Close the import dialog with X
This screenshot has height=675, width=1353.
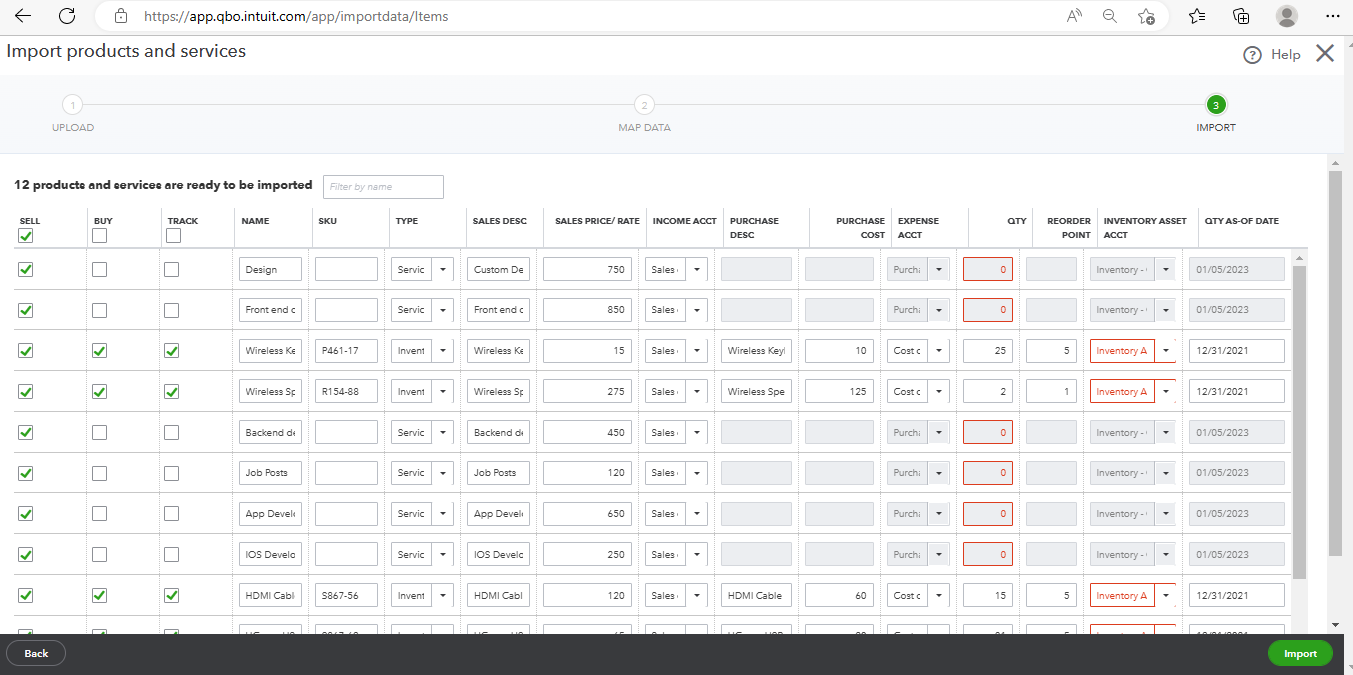[x=1325, y=53]
